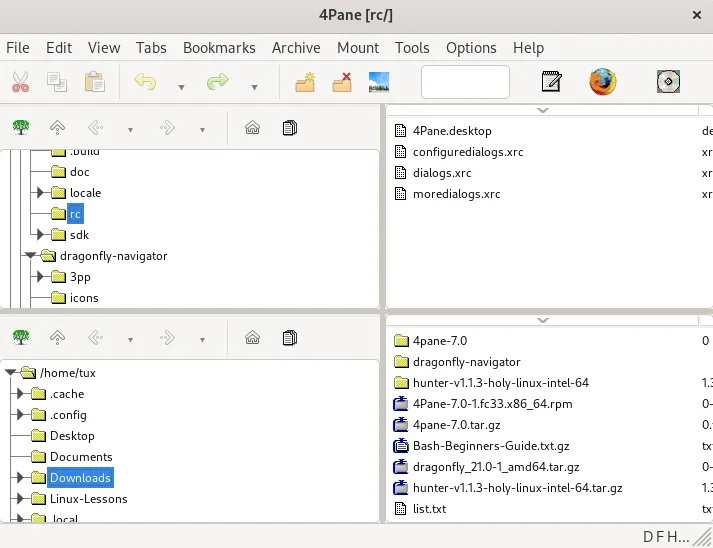Launch the text editor notepad icon
Screen dimensions: 713x548
(552, 82)
